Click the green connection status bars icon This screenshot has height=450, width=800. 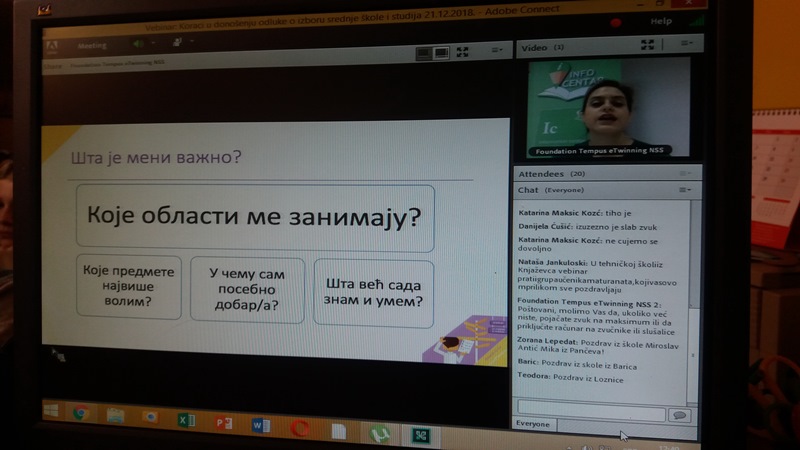[x=697, y=21]
